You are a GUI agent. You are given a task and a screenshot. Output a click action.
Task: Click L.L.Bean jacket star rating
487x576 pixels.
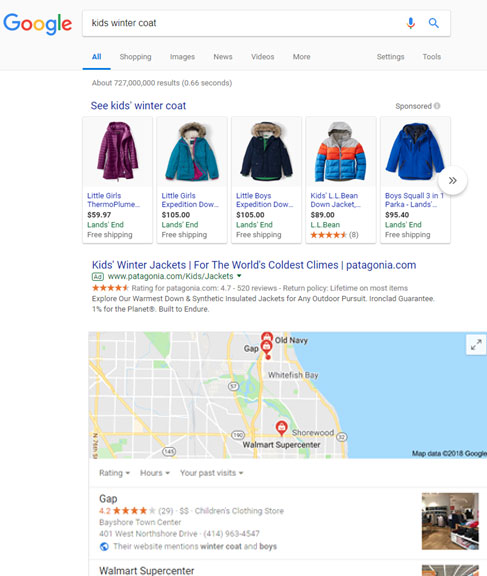328,235
